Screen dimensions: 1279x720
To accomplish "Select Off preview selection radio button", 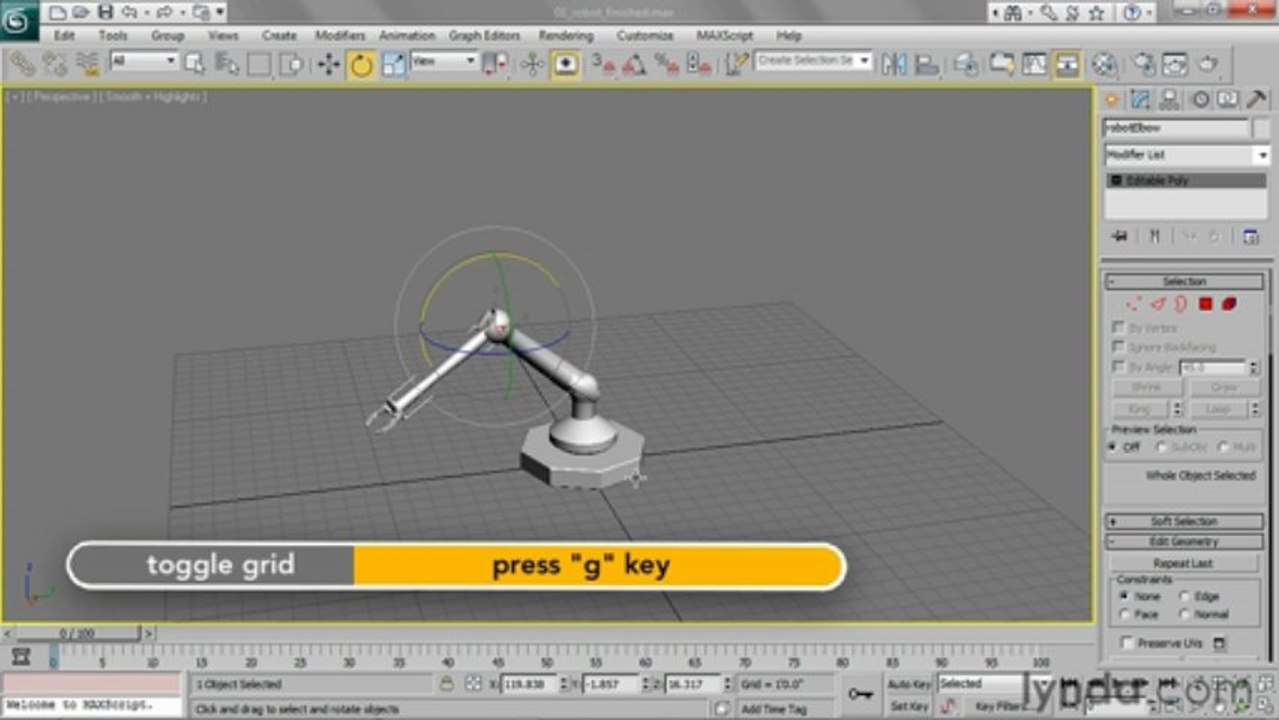I will point(1113,448).
